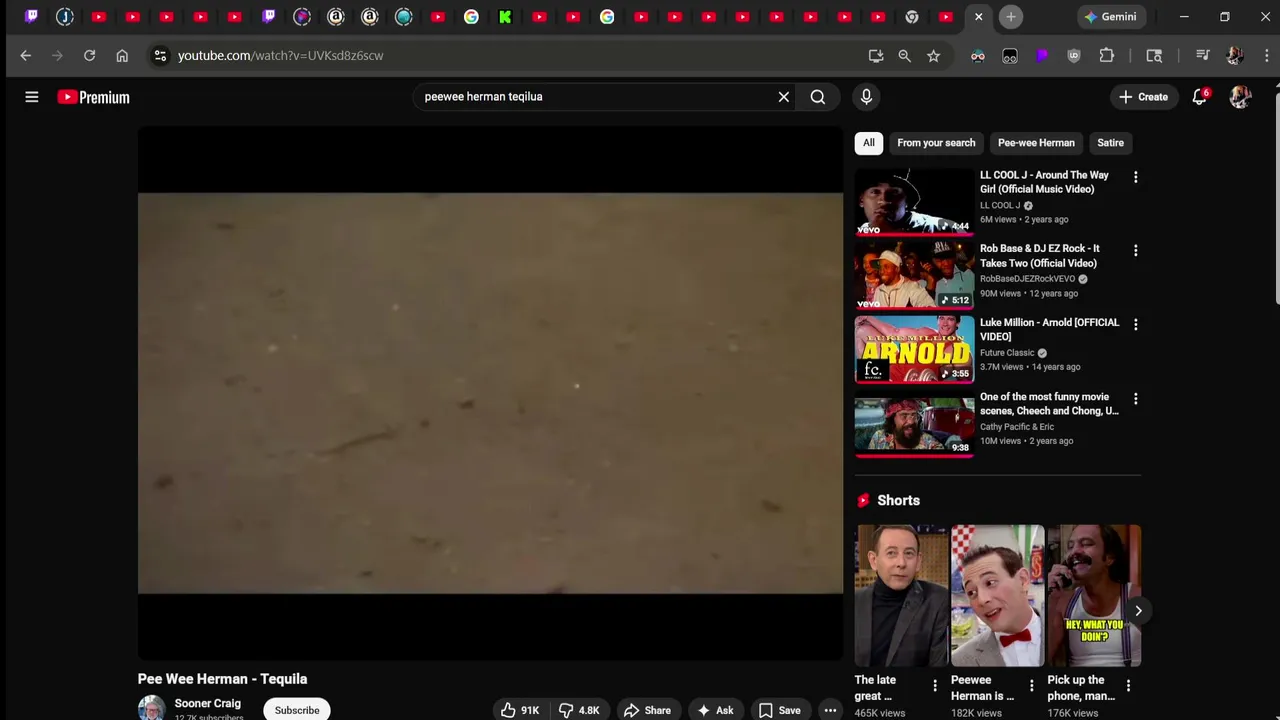
Task: Click the video player to pause
Action: [x=490, y=393]
